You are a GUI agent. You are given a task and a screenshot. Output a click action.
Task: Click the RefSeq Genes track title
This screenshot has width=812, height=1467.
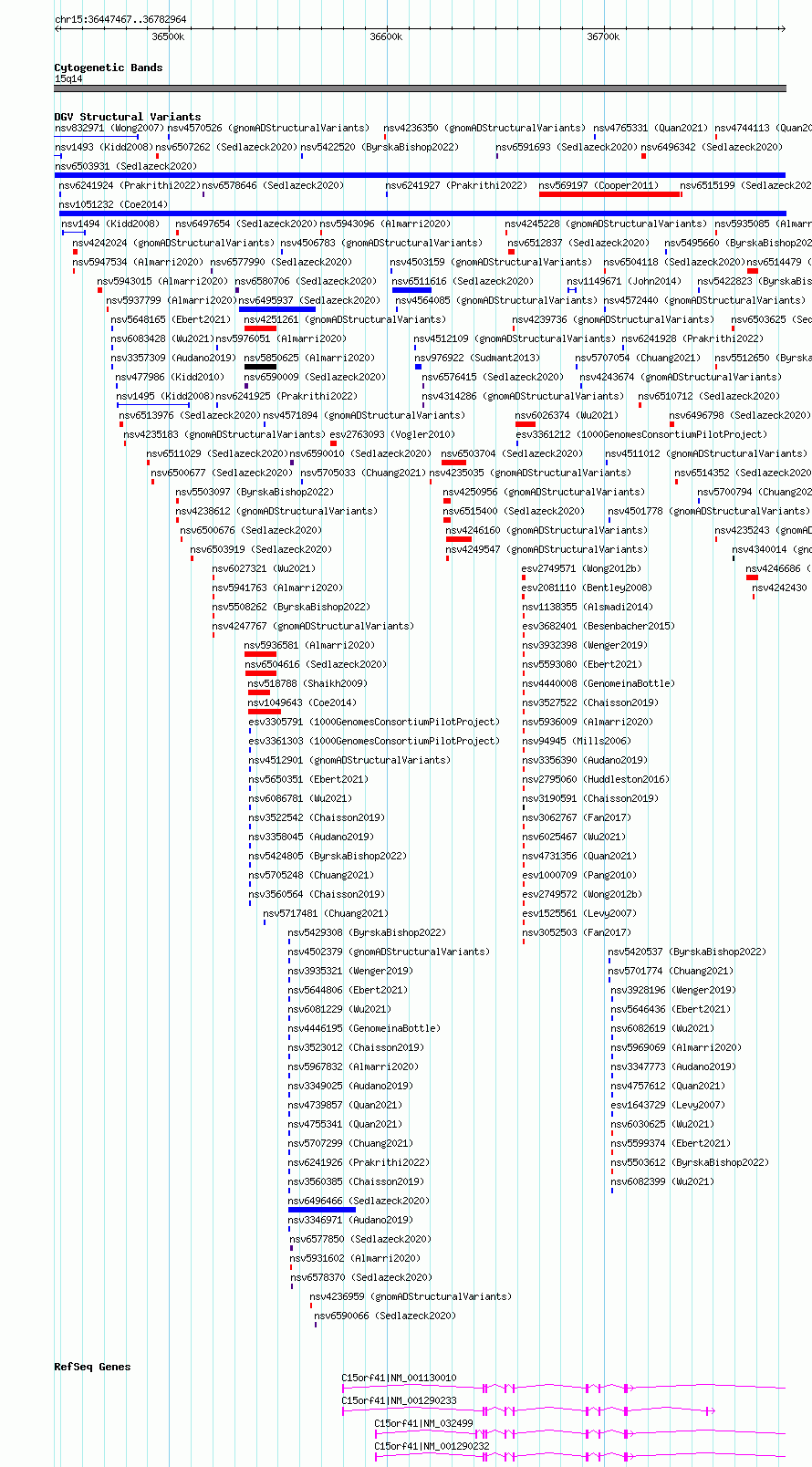coord(92,1367)
